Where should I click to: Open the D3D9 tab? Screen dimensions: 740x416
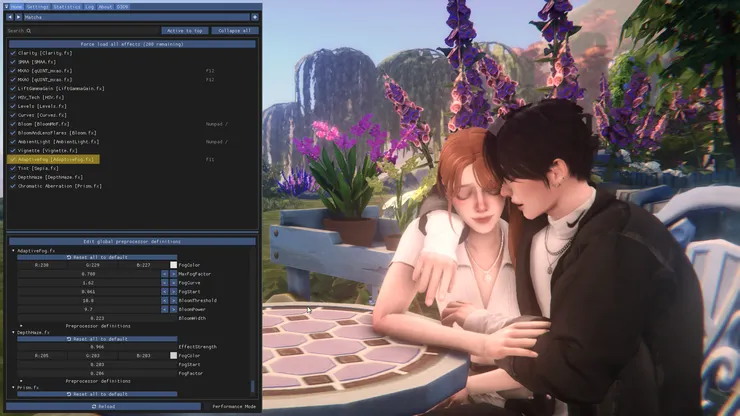[x=122, y=7]
